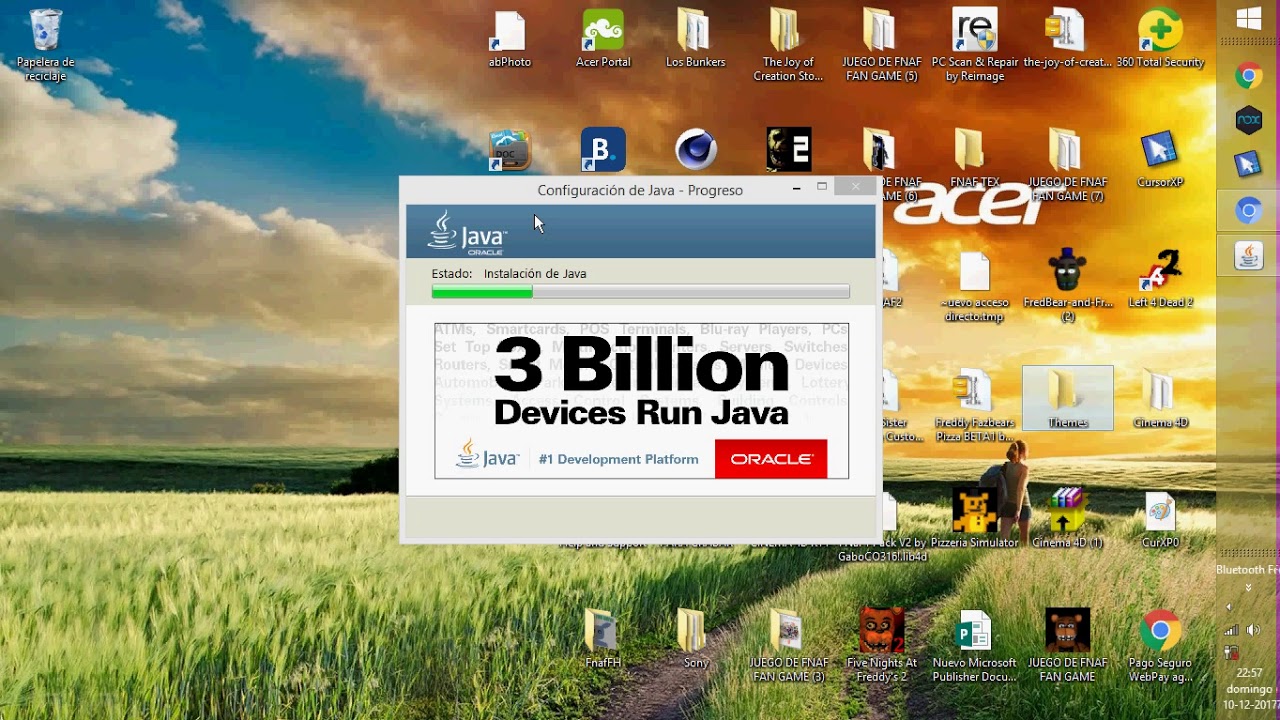This screenshot has width=1280, height=720.
Task: Open FredBear-and-Fr... (2) icon
Action: 1067,287
